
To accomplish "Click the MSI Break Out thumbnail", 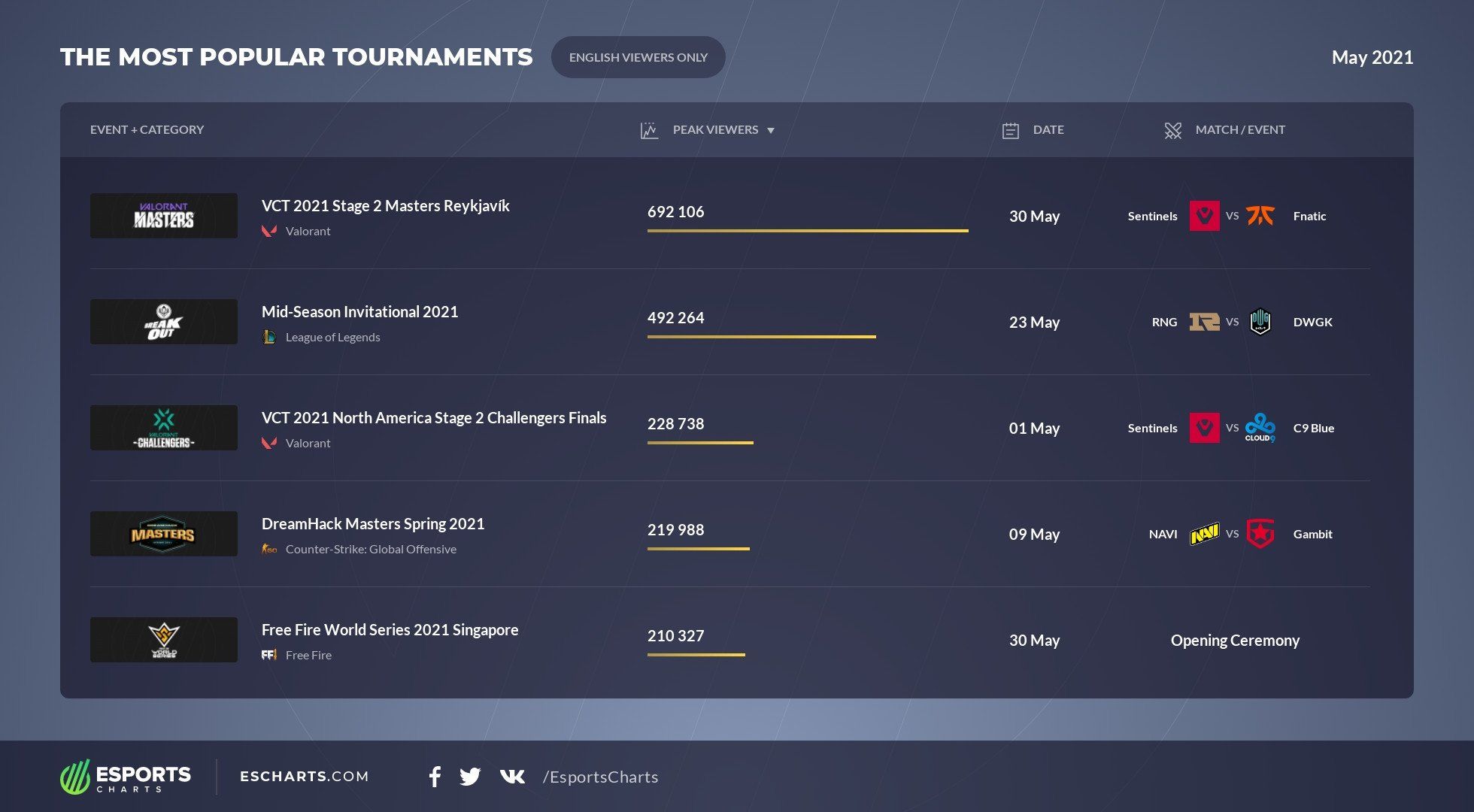I will point(164,322).
